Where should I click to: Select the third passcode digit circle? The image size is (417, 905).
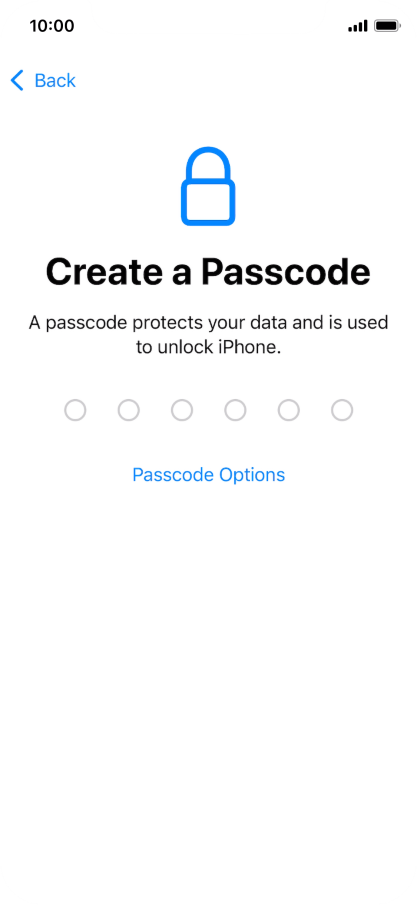(x=182, y=410)
